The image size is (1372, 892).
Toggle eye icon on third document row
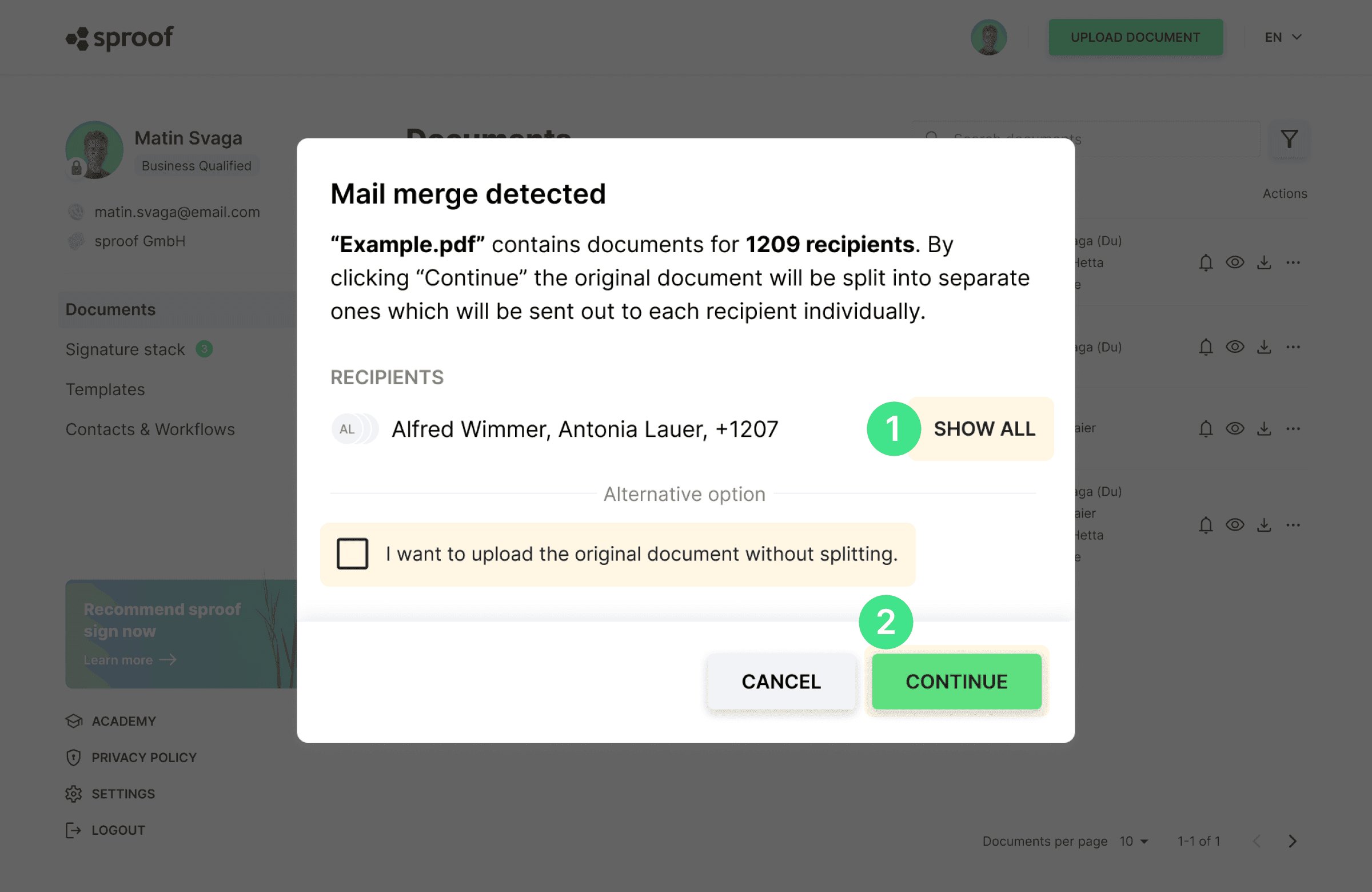coord(1235,428)
